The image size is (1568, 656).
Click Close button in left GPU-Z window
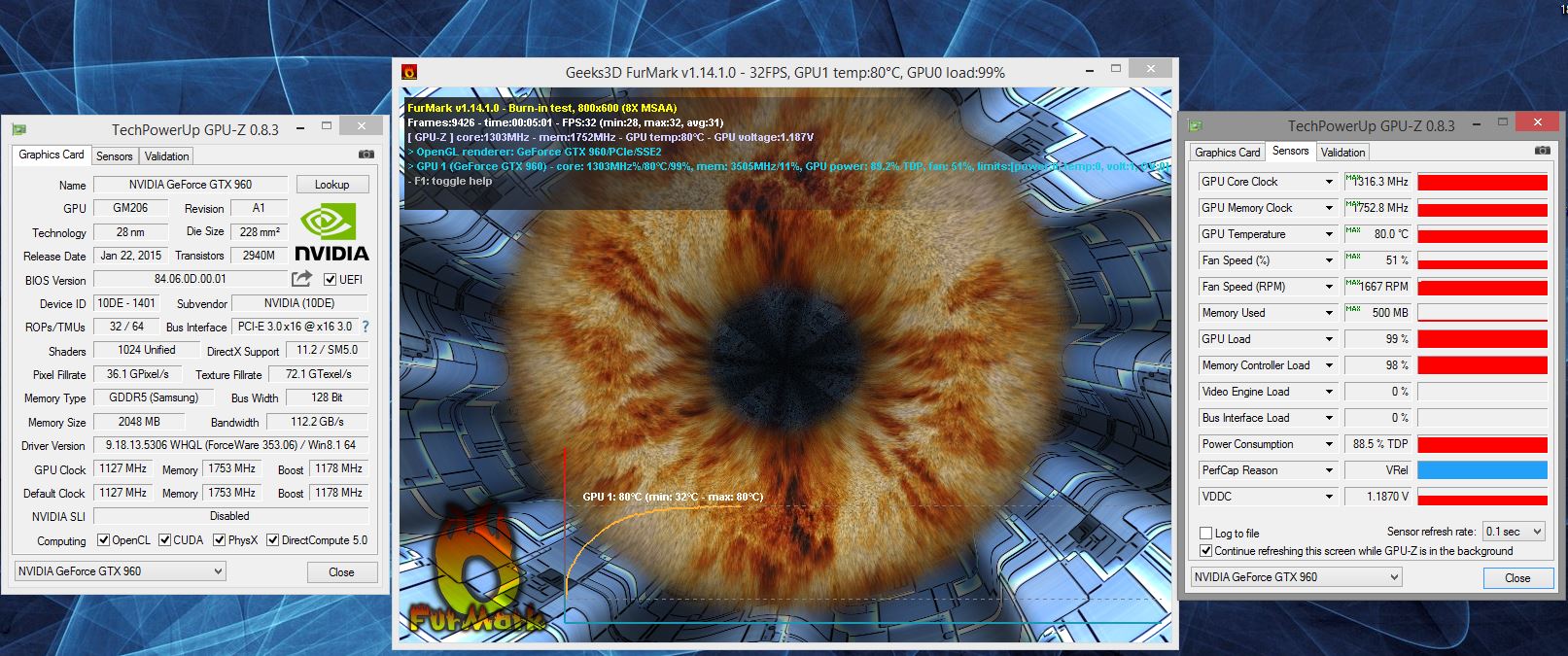click(341, 572)
